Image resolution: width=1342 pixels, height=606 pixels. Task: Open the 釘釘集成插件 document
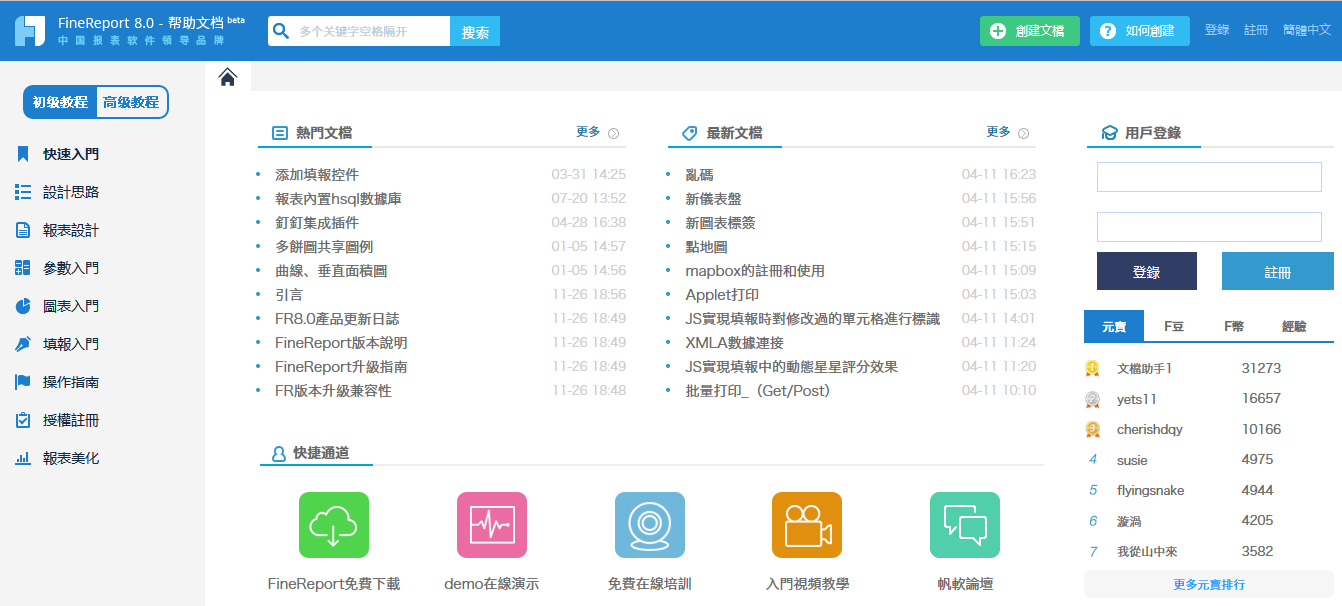(317, 222)
